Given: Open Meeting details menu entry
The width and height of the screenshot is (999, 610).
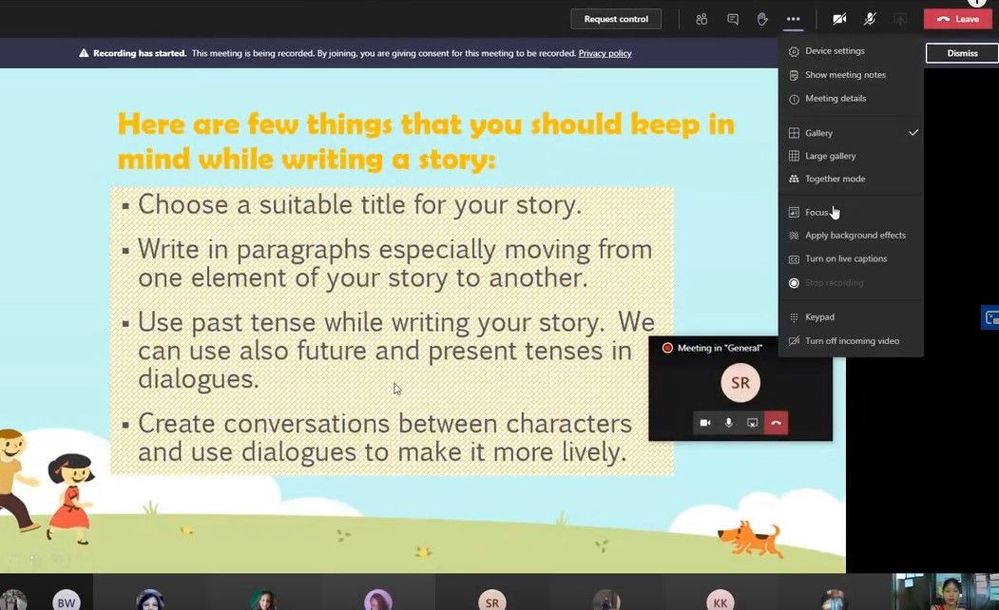Looking at the screenshot, I should coord(851,99).
